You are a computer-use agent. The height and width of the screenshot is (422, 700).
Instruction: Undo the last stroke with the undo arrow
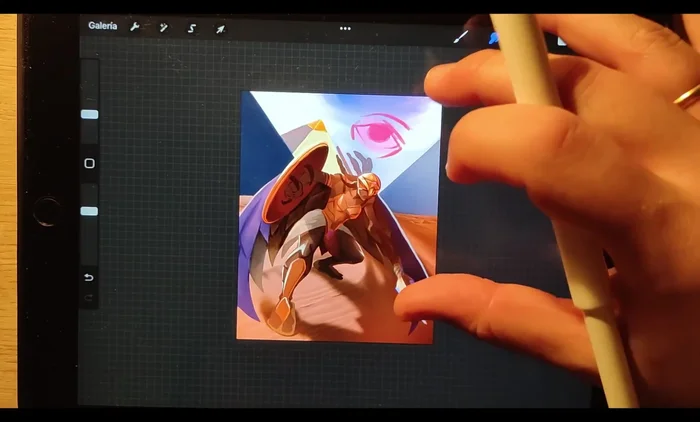coord(89,277)
